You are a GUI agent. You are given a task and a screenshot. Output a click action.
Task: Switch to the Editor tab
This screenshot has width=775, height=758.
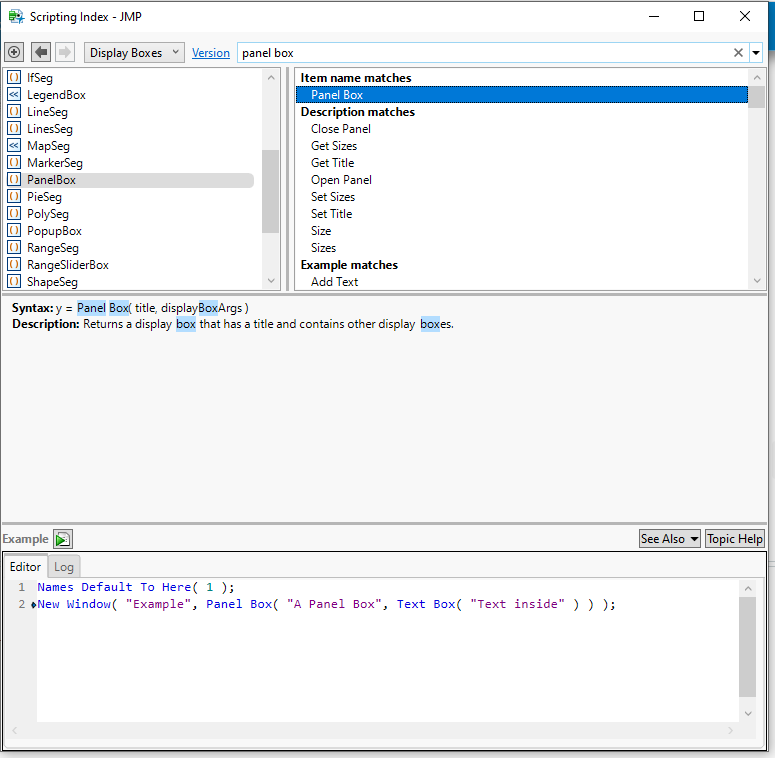25,567
